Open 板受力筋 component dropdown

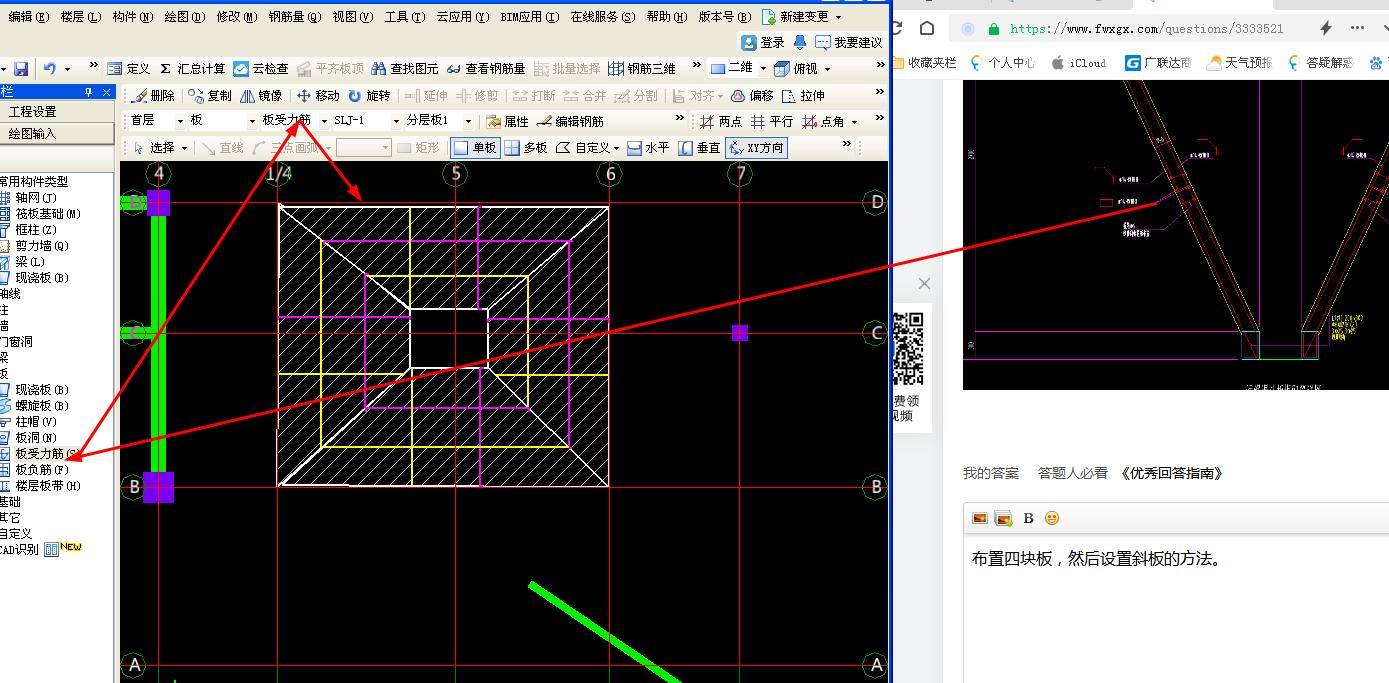coord(324,121)
